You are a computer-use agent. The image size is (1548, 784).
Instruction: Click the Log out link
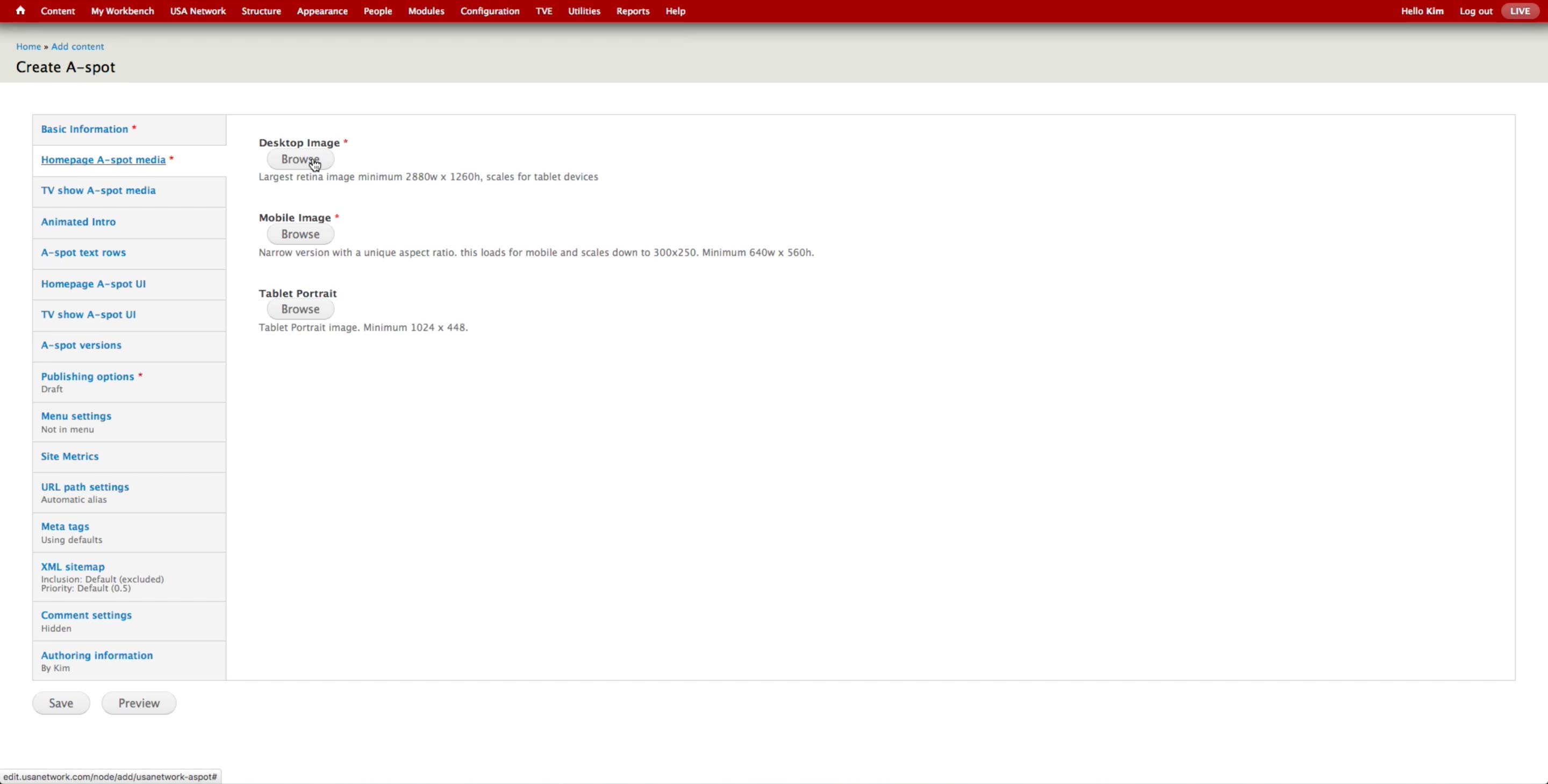pos(1475,11)
